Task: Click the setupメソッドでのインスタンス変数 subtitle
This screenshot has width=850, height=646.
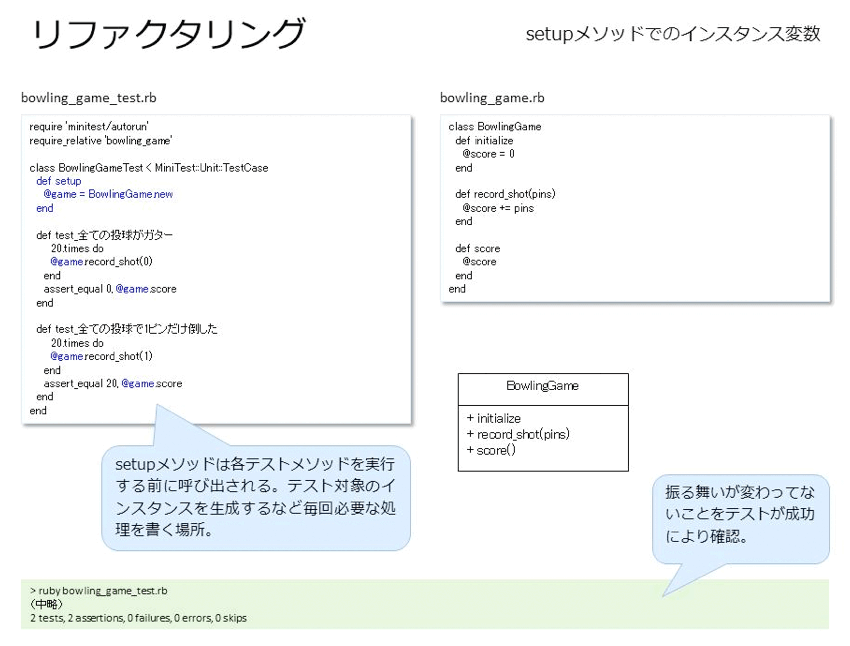Action: click(x=673, y=34)
